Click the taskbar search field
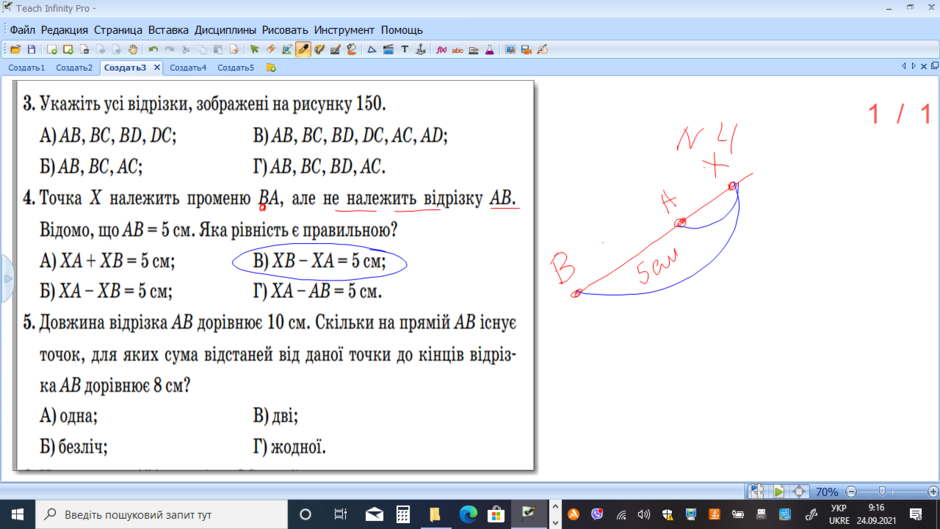The width and height of the screenshot is (940, 529). pos(162,515)
